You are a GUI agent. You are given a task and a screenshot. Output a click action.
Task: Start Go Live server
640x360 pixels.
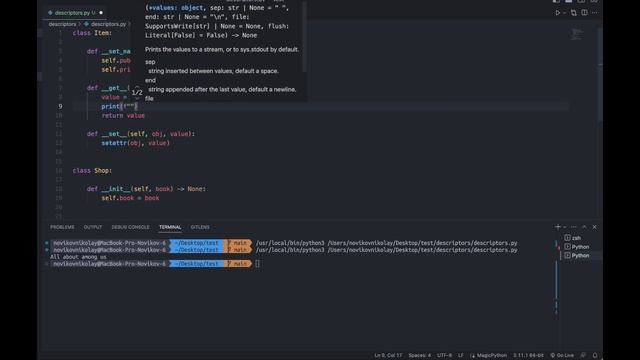[562, 355]
